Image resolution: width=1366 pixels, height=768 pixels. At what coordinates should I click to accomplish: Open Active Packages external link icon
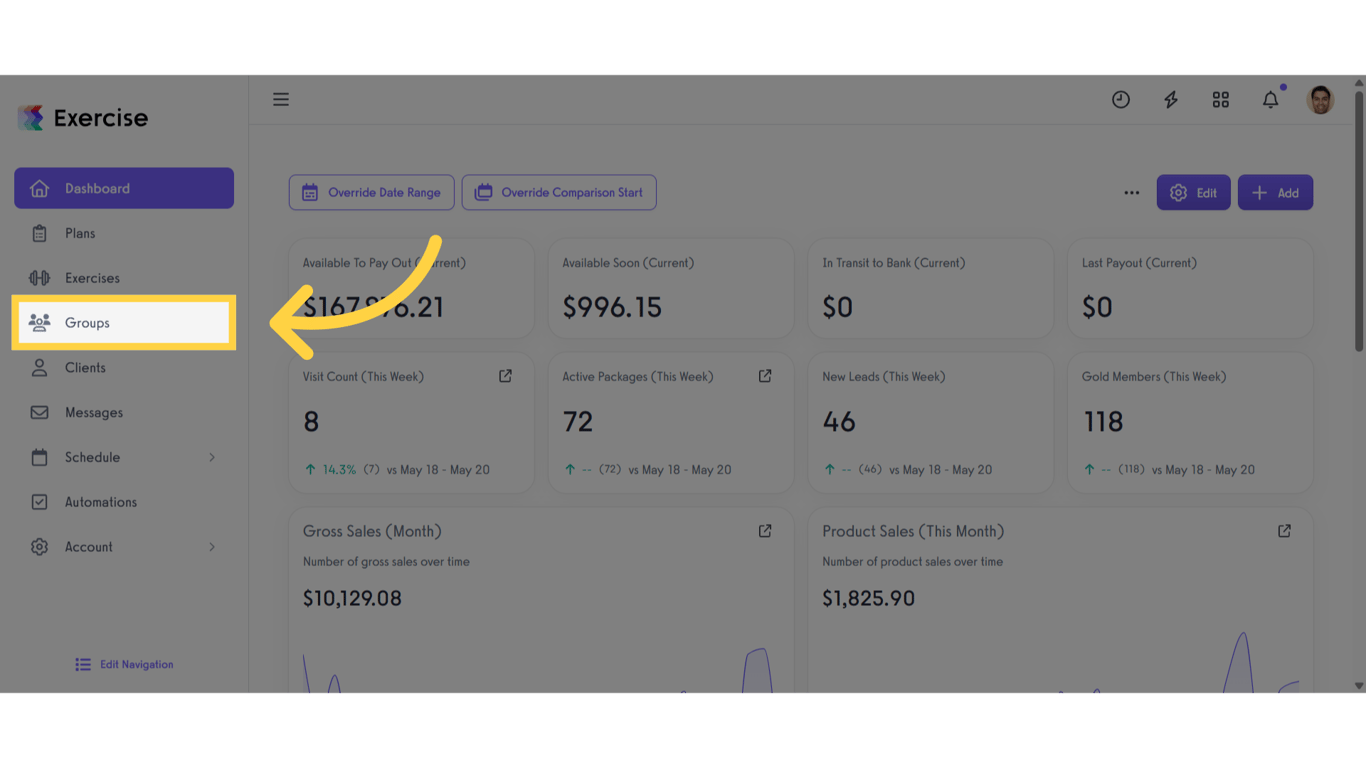pos(765,376)
